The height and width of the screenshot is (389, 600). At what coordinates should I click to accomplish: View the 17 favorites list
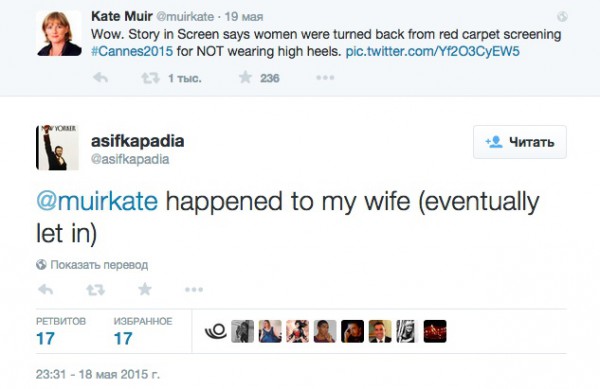[x=143, y=331]
